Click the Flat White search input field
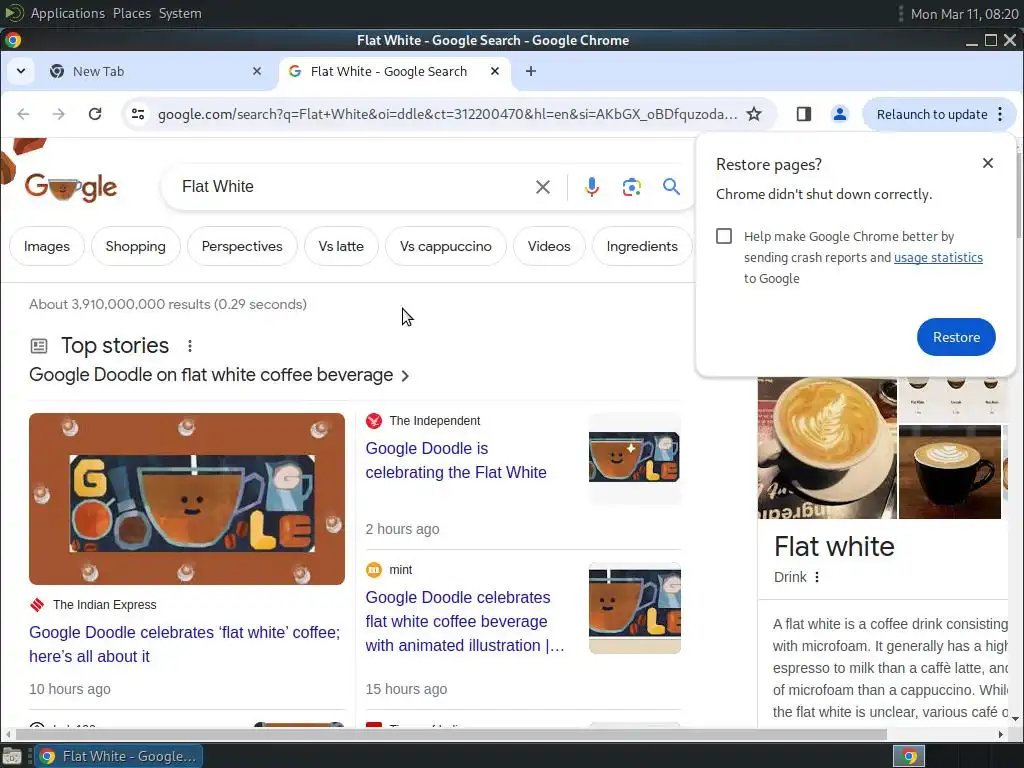1024x768 pixels. point(353,187)
